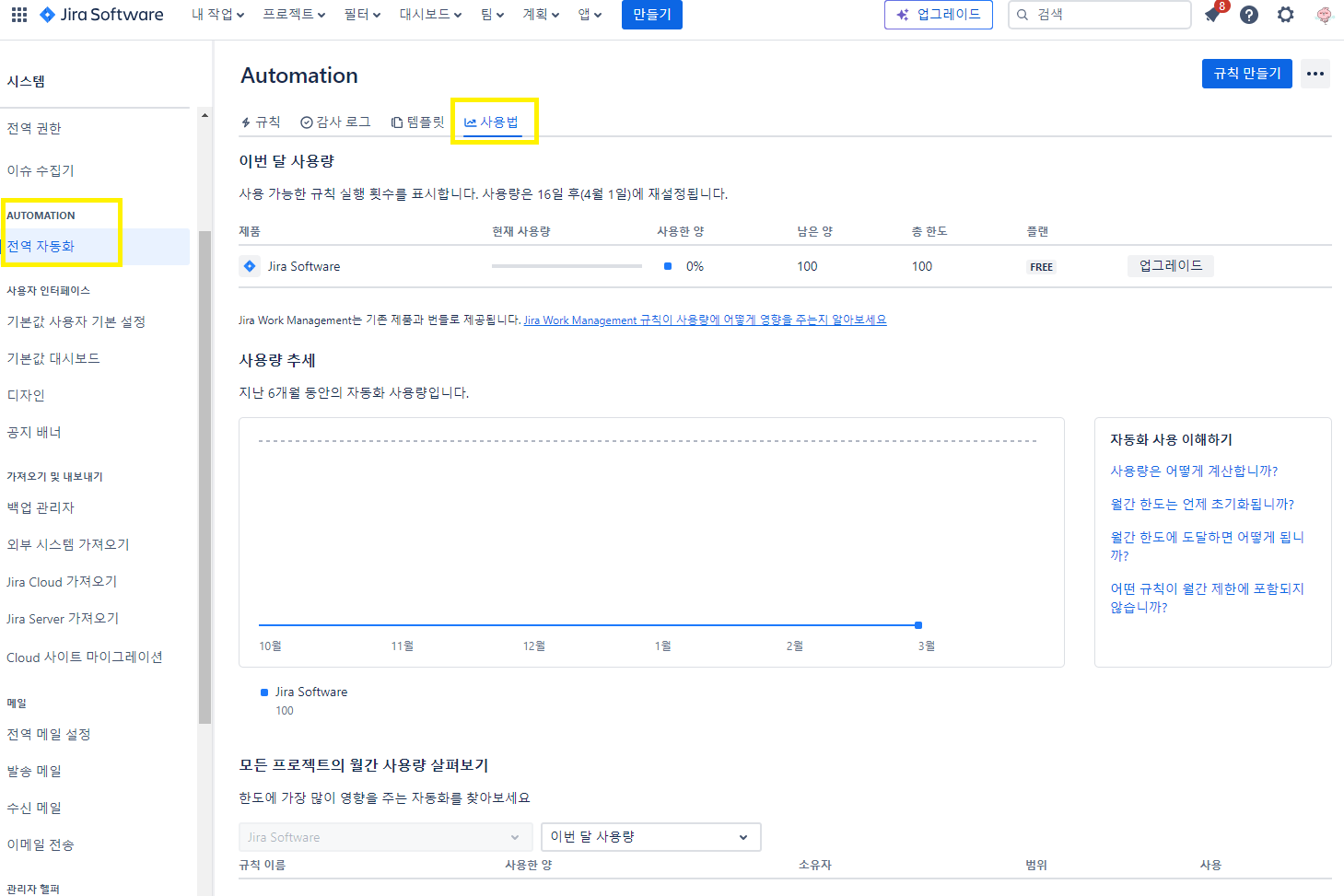Open Jira Cloud 가져오기
Viewport: 1344px width, 896px height.
(62, 581)
